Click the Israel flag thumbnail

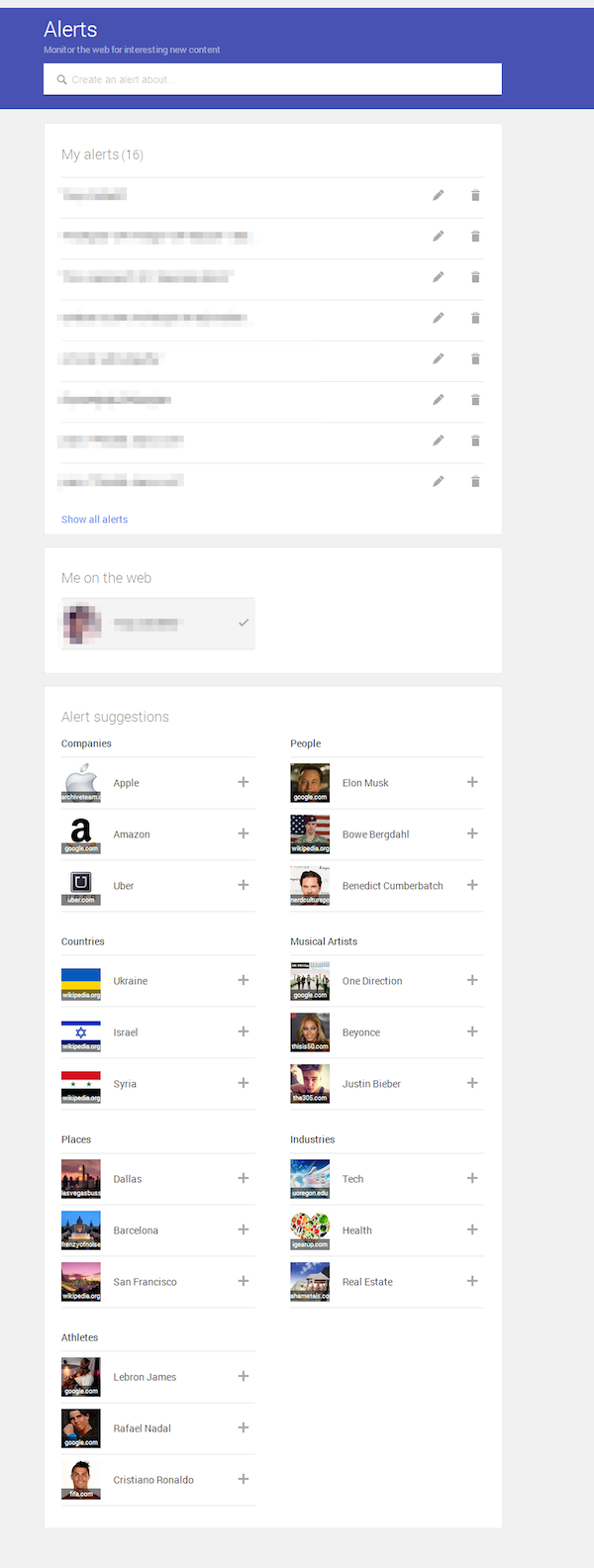[81, 1032]
